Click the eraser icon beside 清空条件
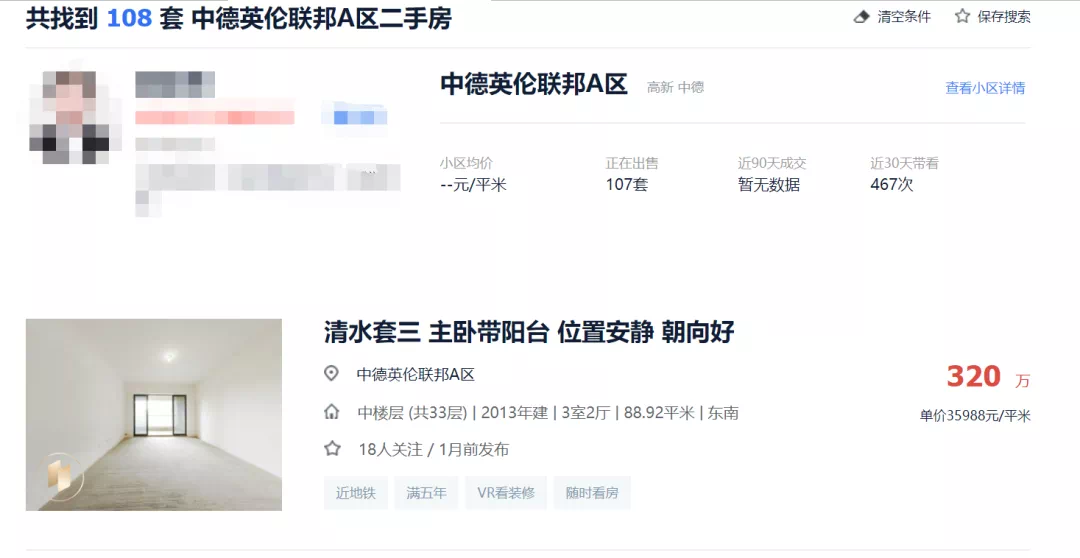 coord(862,17)
